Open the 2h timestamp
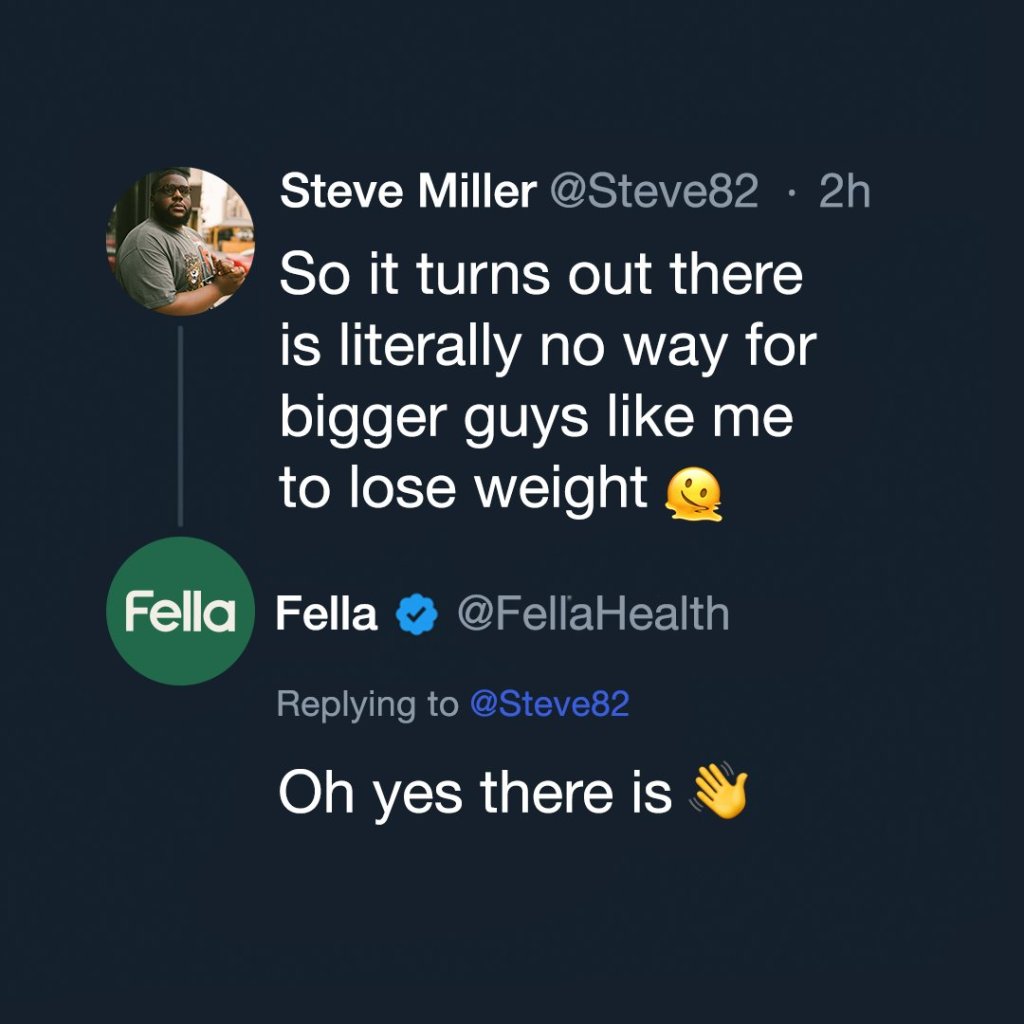This screenshot has width=1024, height=1024. (x=844, y=191)
